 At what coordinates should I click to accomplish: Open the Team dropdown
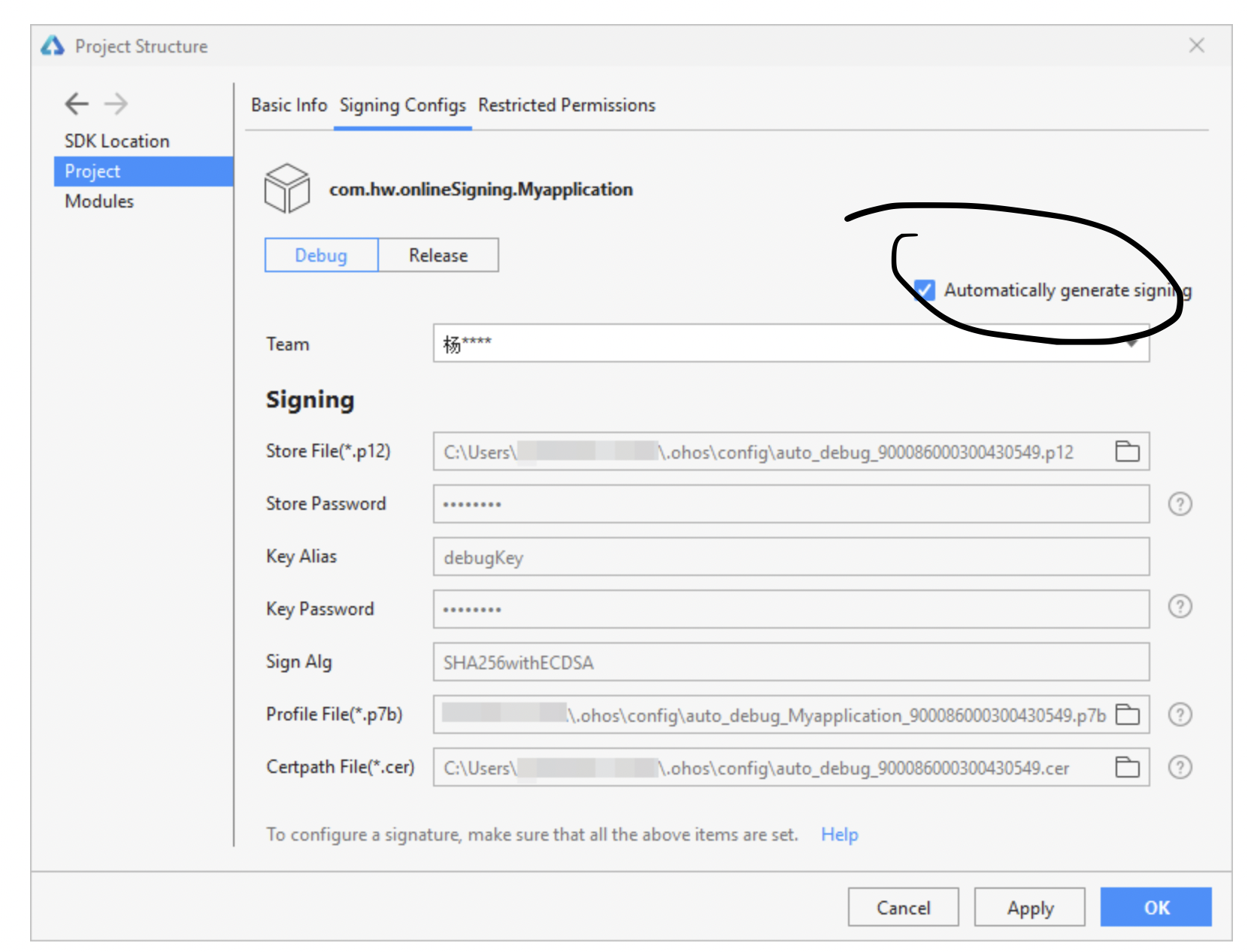1133,343
